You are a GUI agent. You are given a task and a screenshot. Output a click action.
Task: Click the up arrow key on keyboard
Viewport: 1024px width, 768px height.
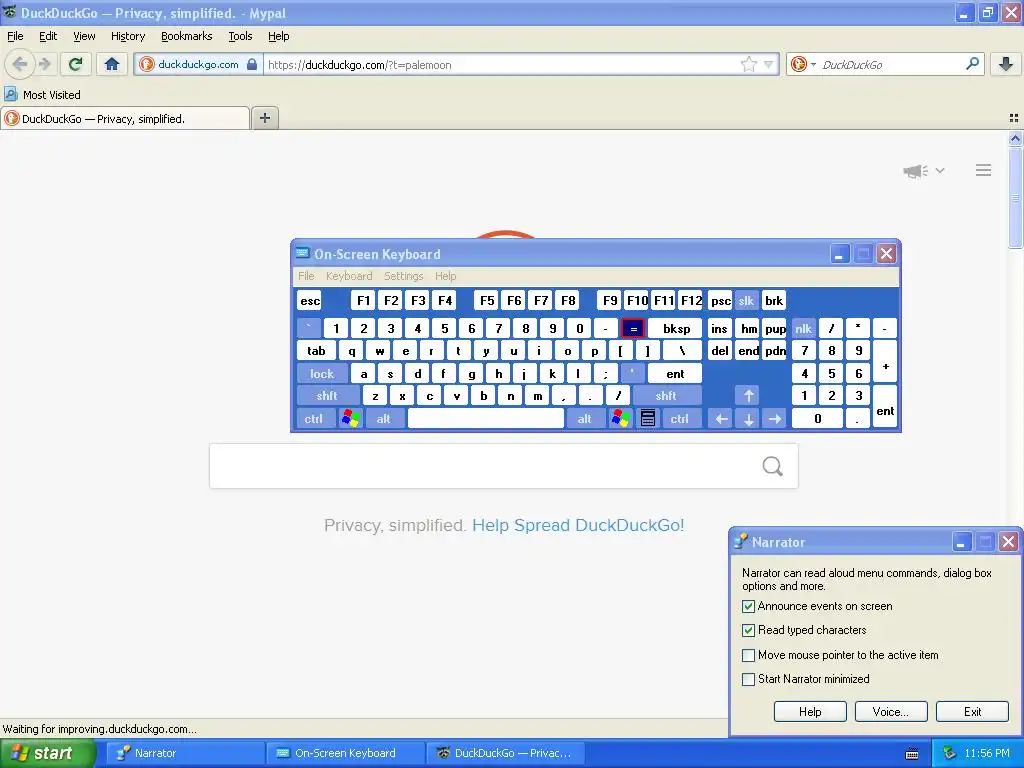tap(748, 396)
